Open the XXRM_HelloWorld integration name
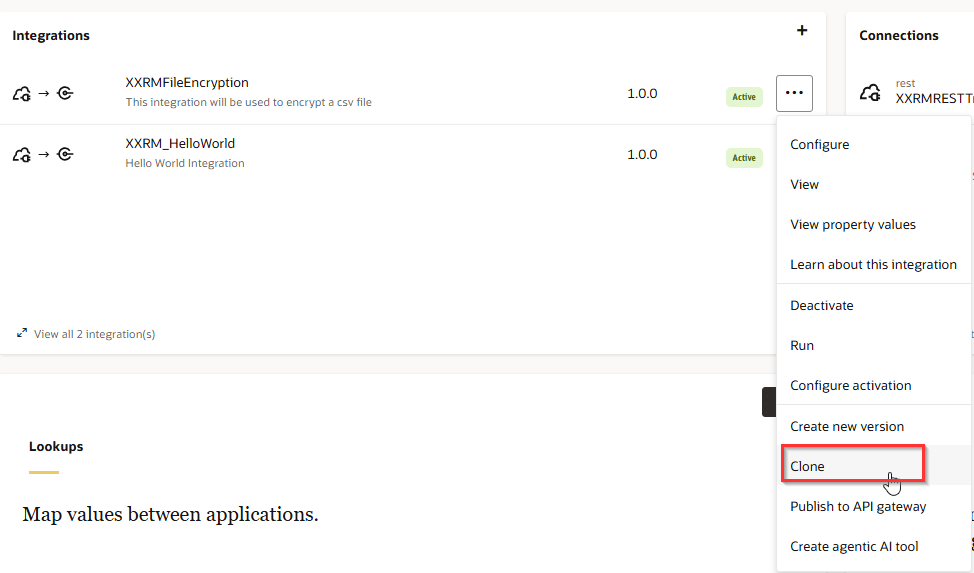 coord(180,143)
